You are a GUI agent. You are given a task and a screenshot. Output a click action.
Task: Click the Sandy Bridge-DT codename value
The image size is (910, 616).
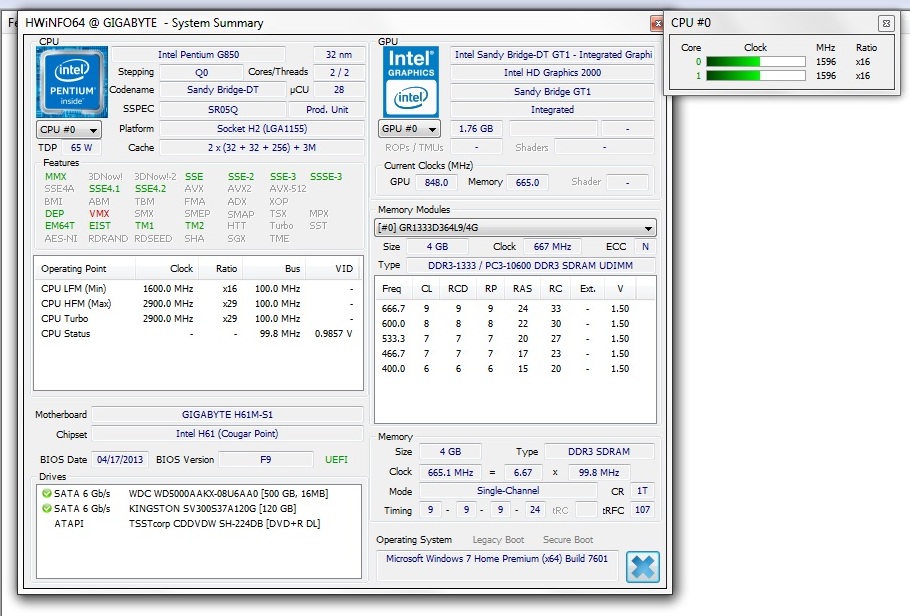[x=223, y=90]
